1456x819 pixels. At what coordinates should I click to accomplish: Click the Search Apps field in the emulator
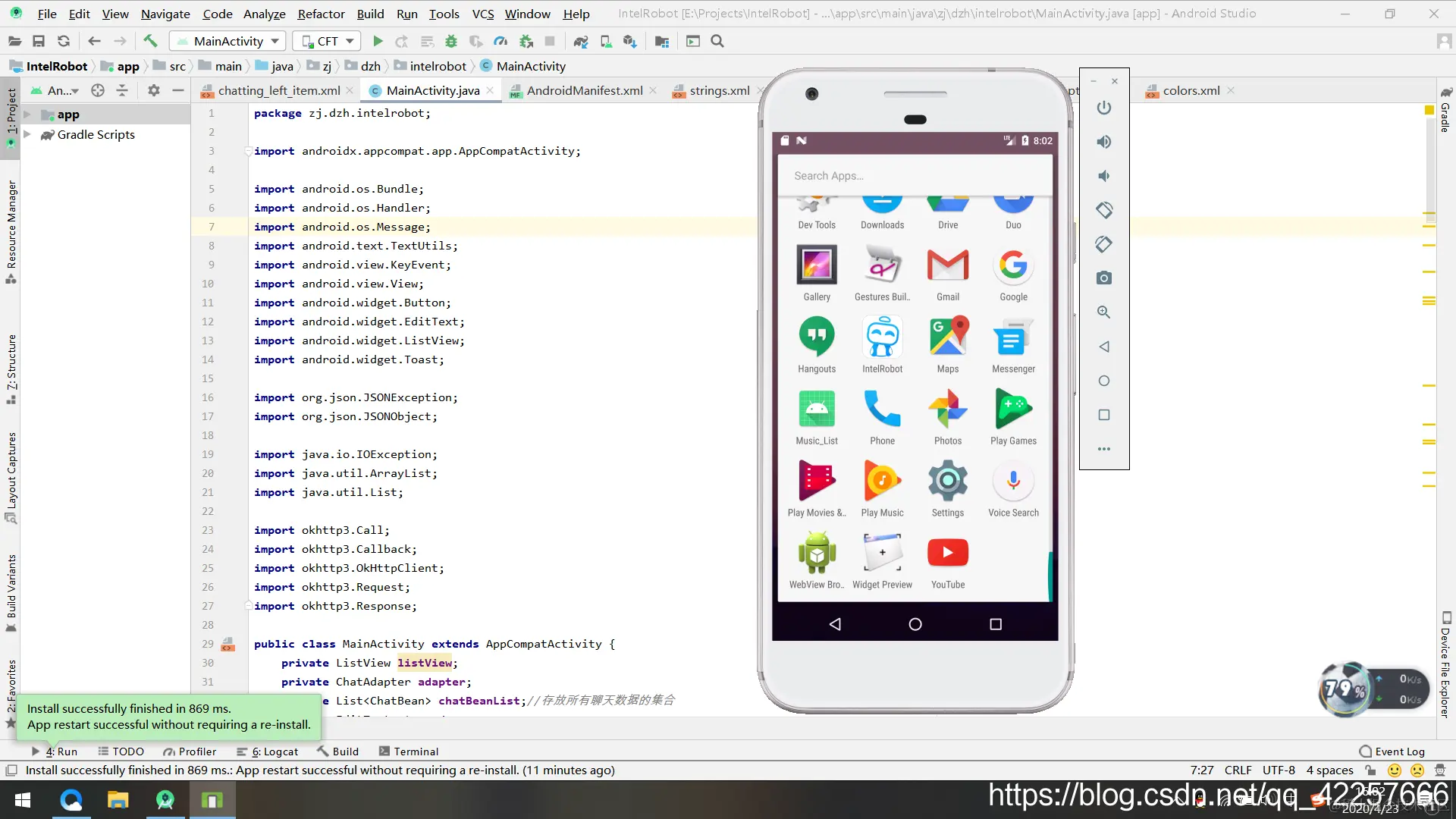click(x=914, y=176)
